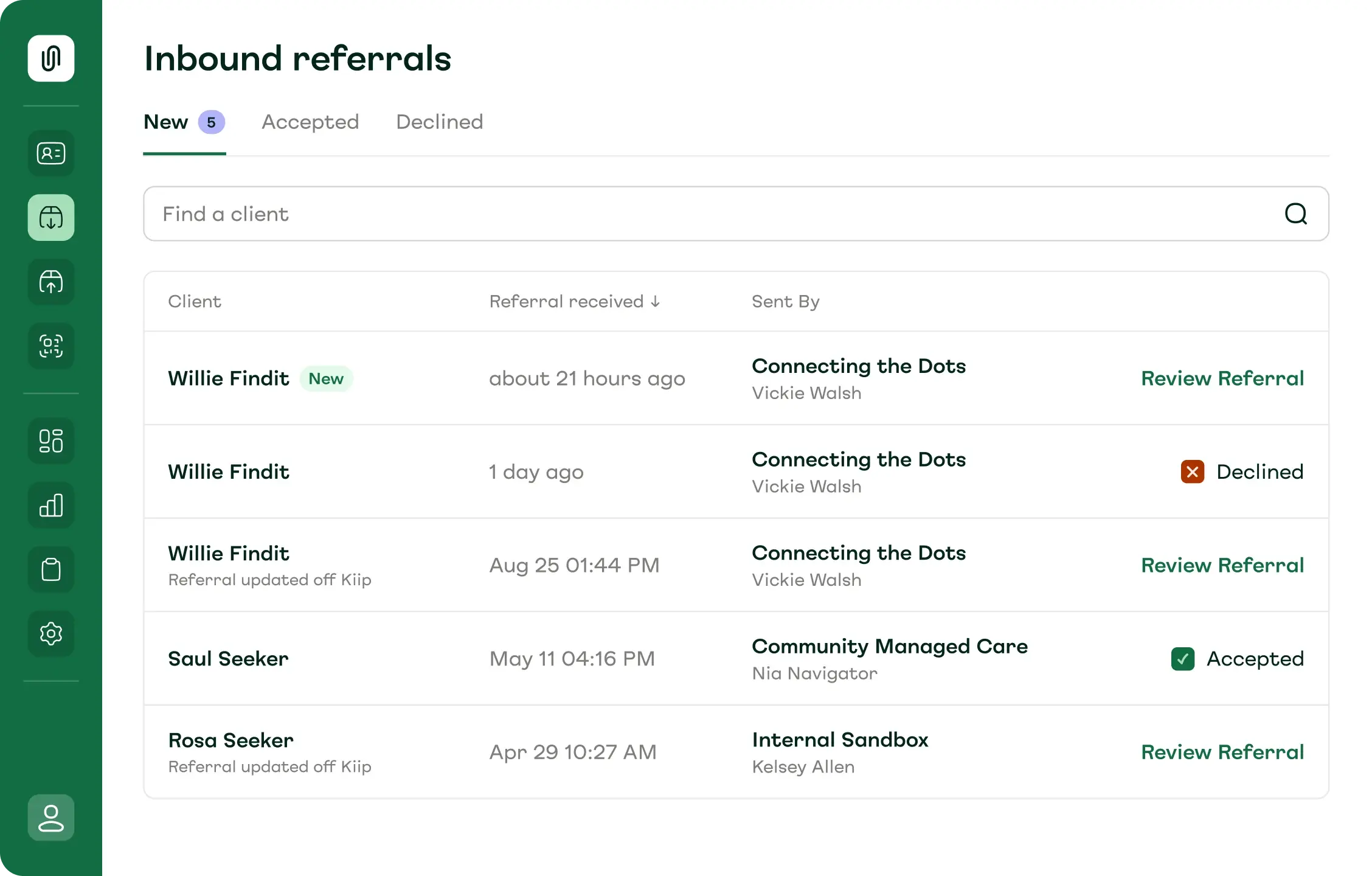Open the outbound referrals upload icon
The width and height of the screenshot is (1372, 876).
[x=51, y=282]
